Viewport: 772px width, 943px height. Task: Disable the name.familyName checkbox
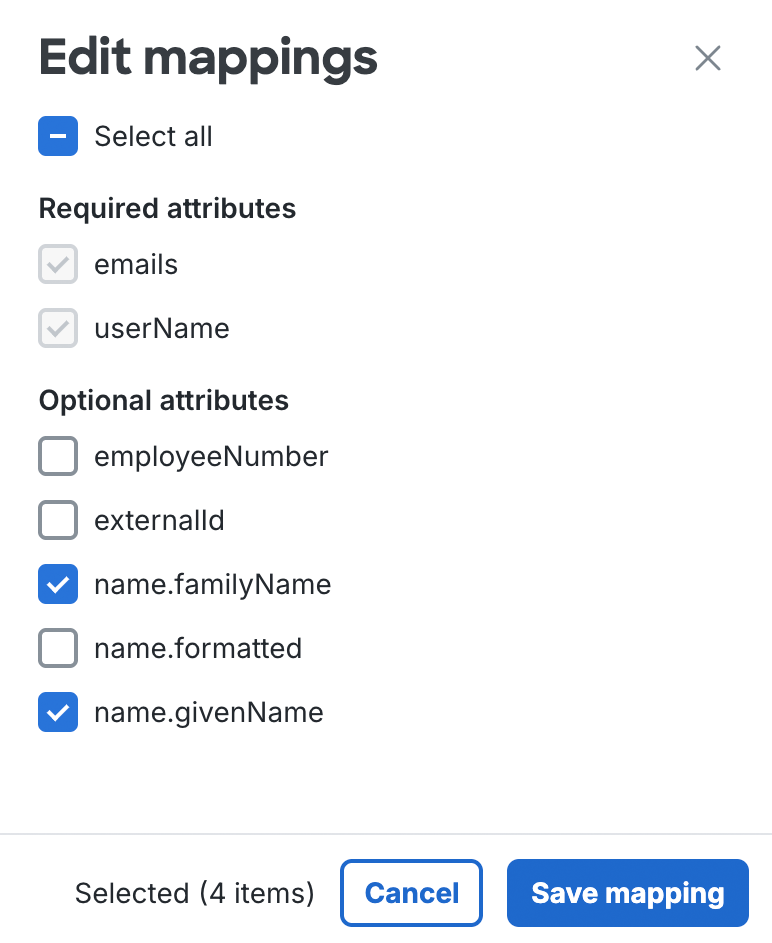tap(58, 584)
